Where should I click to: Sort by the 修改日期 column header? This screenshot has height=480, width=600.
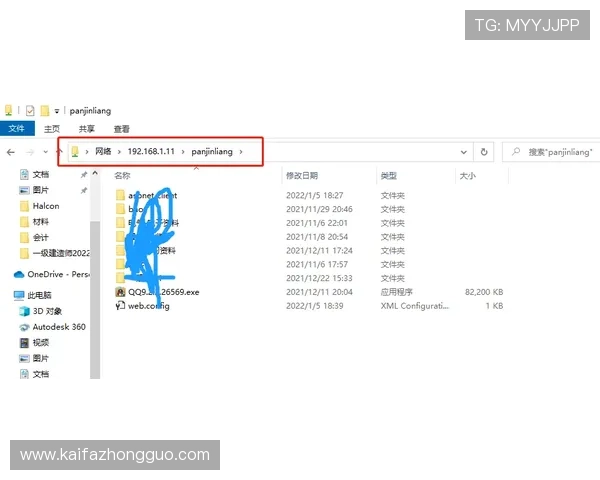point(302,175)
